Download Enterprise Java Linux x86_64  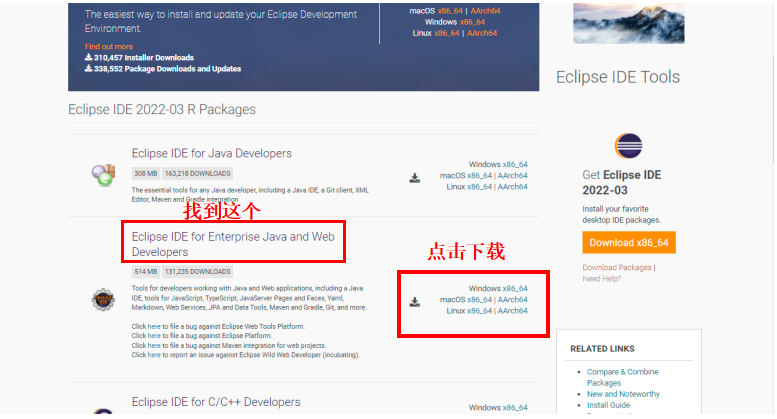480,311
